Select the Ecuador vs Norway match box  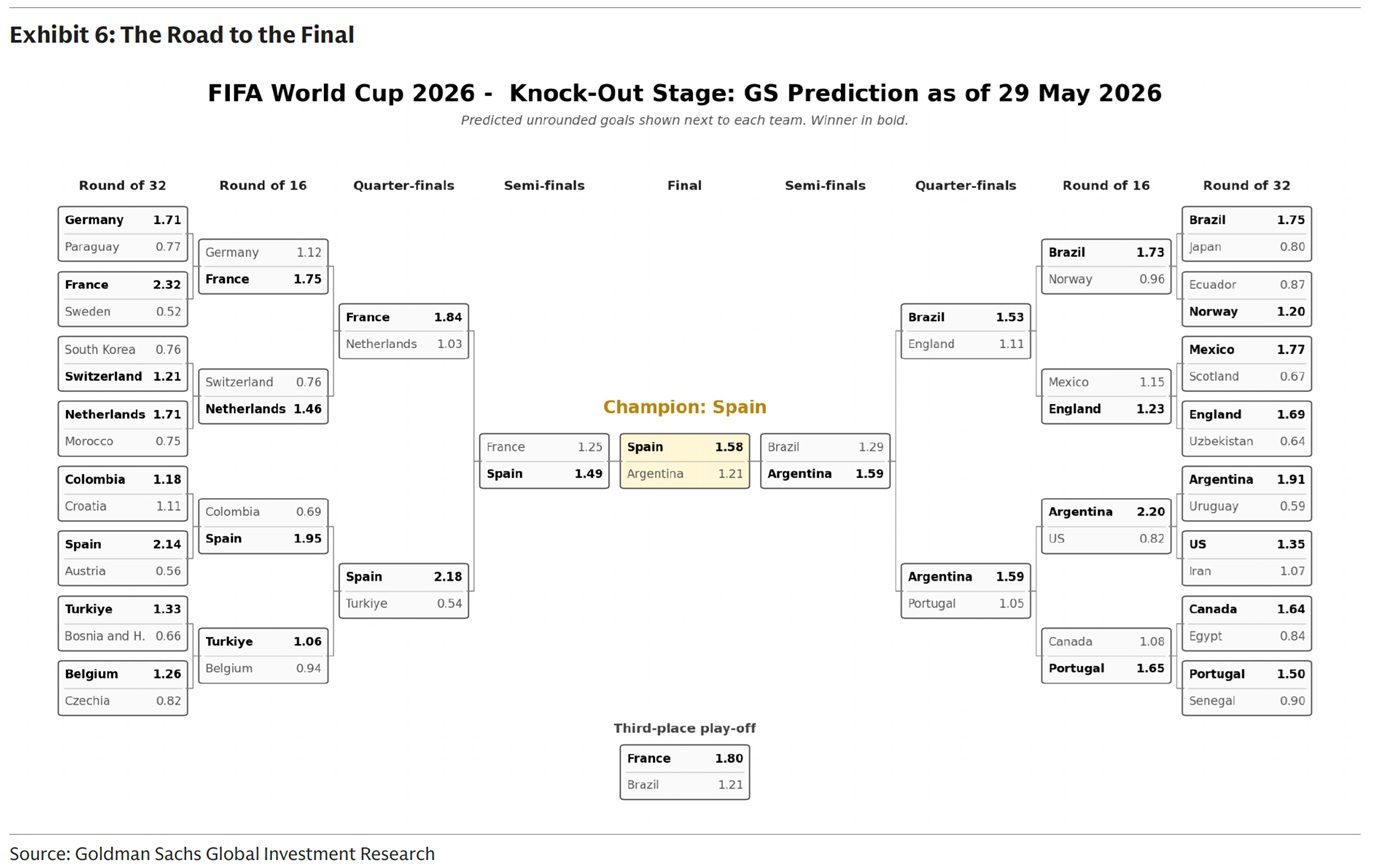(x=1246, y=299)
